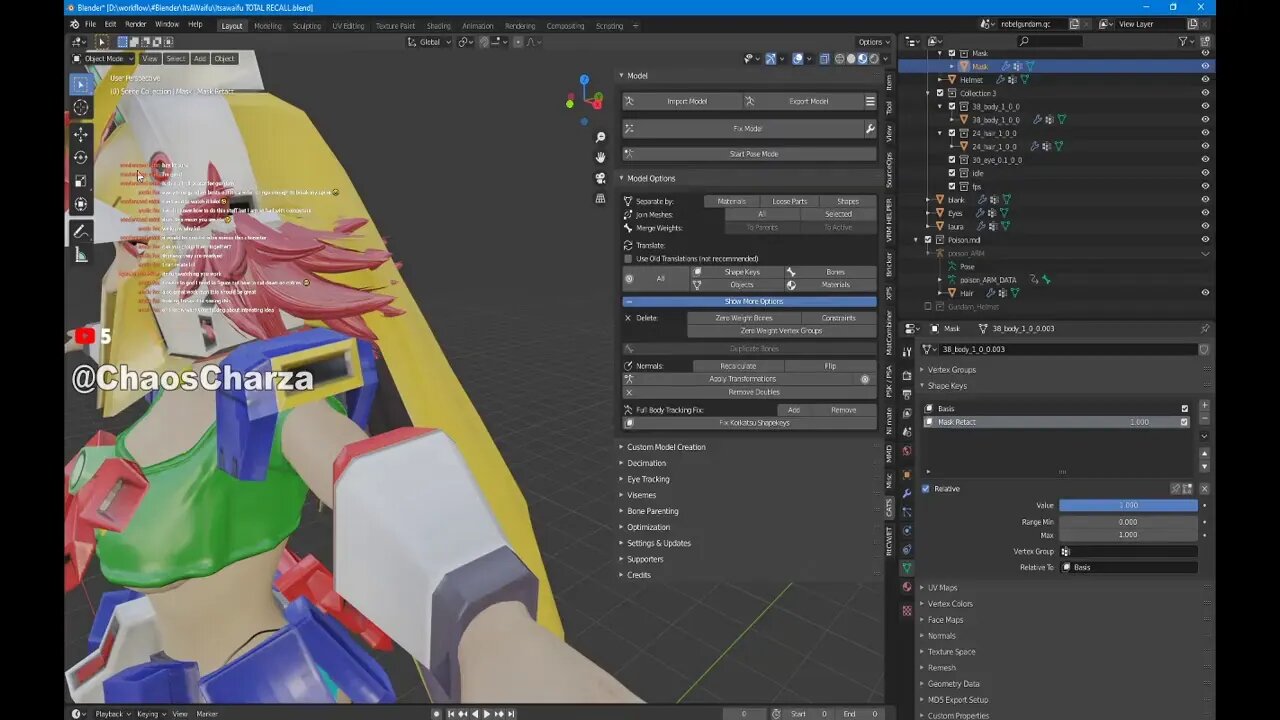Image resolution: width=1280 pixels, height=720 pixels.
Task: Select the Move tool
Action: pyautogui.click(x=81, y=134)
